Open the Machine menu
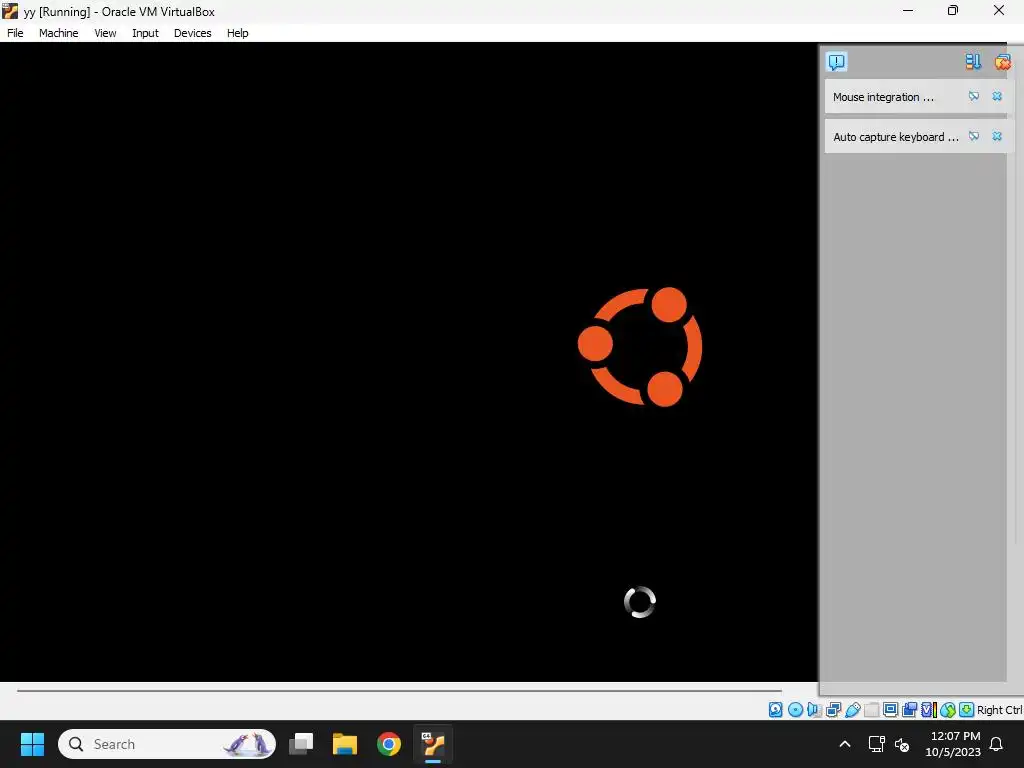The width and height of the screenshot is (1024, 768). (x=58, y=33)
